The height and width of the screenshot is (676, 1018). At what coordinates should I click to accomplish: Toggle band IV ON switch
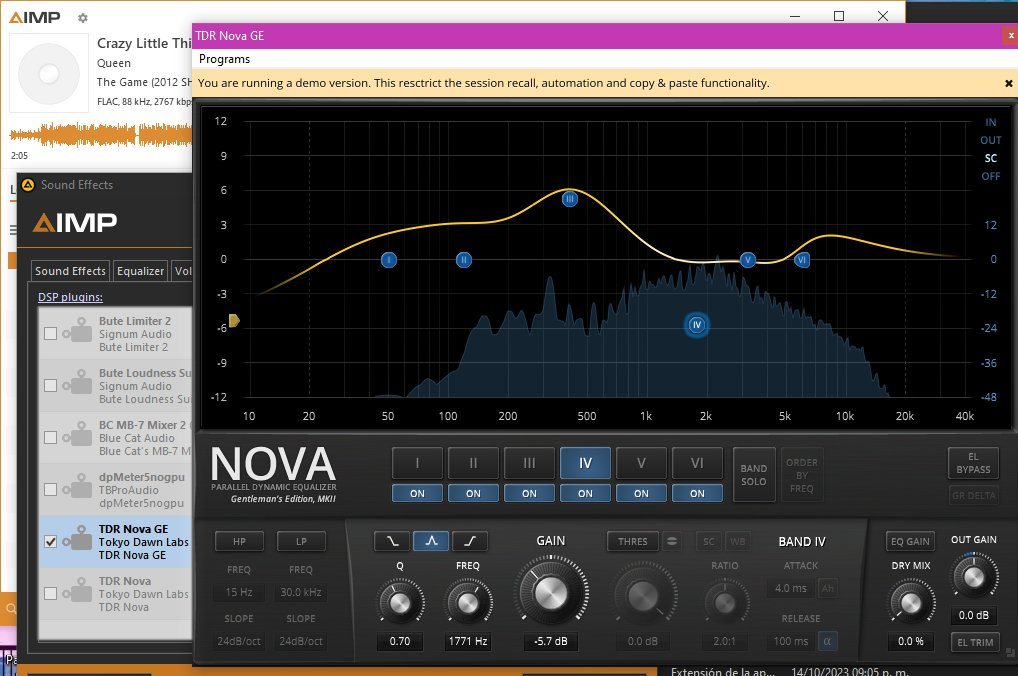tap(585, 494)
